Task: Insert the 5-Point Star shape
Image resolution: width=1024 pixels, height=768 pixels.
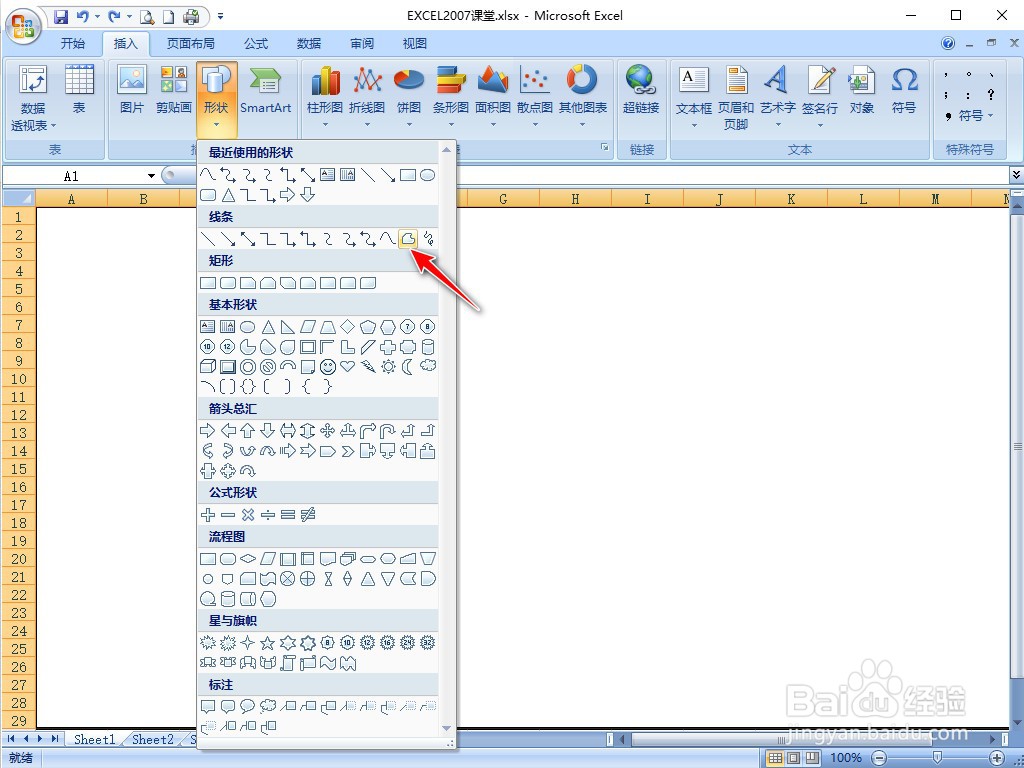Action: [x=268, y=643]
